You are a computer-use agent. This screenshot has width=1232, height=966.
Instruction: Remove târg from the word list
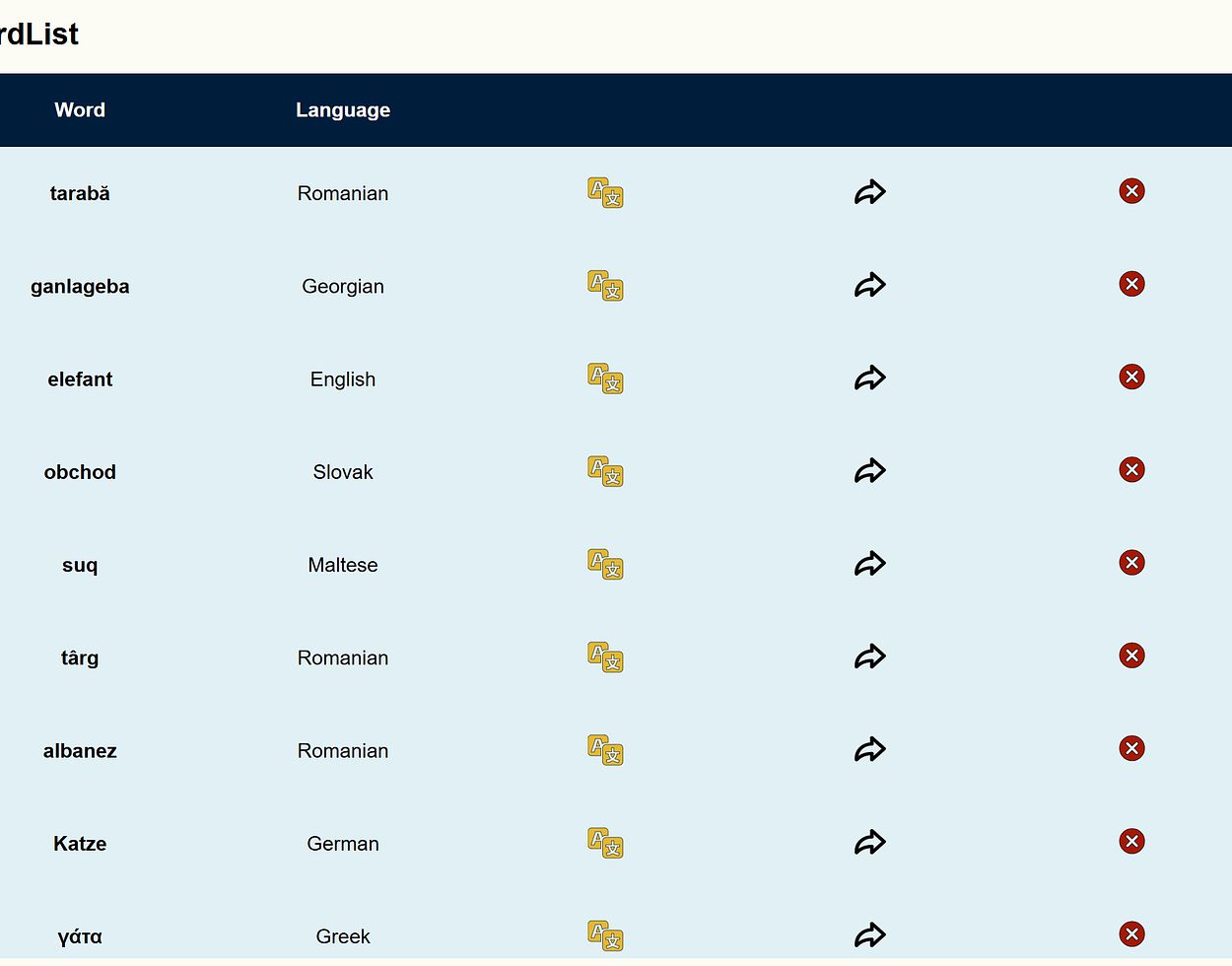1131,655
